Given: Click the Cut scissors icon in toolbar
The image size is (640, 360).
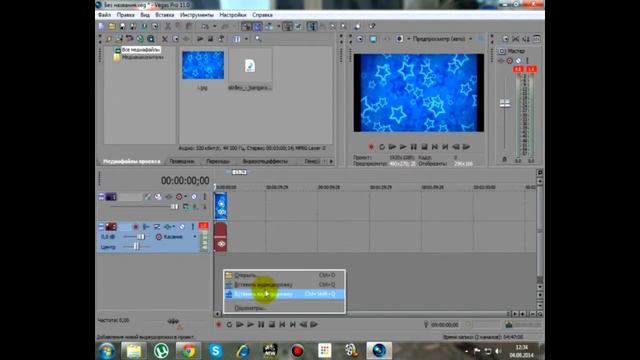Looking at the screenshot, I should click(168, 27).
